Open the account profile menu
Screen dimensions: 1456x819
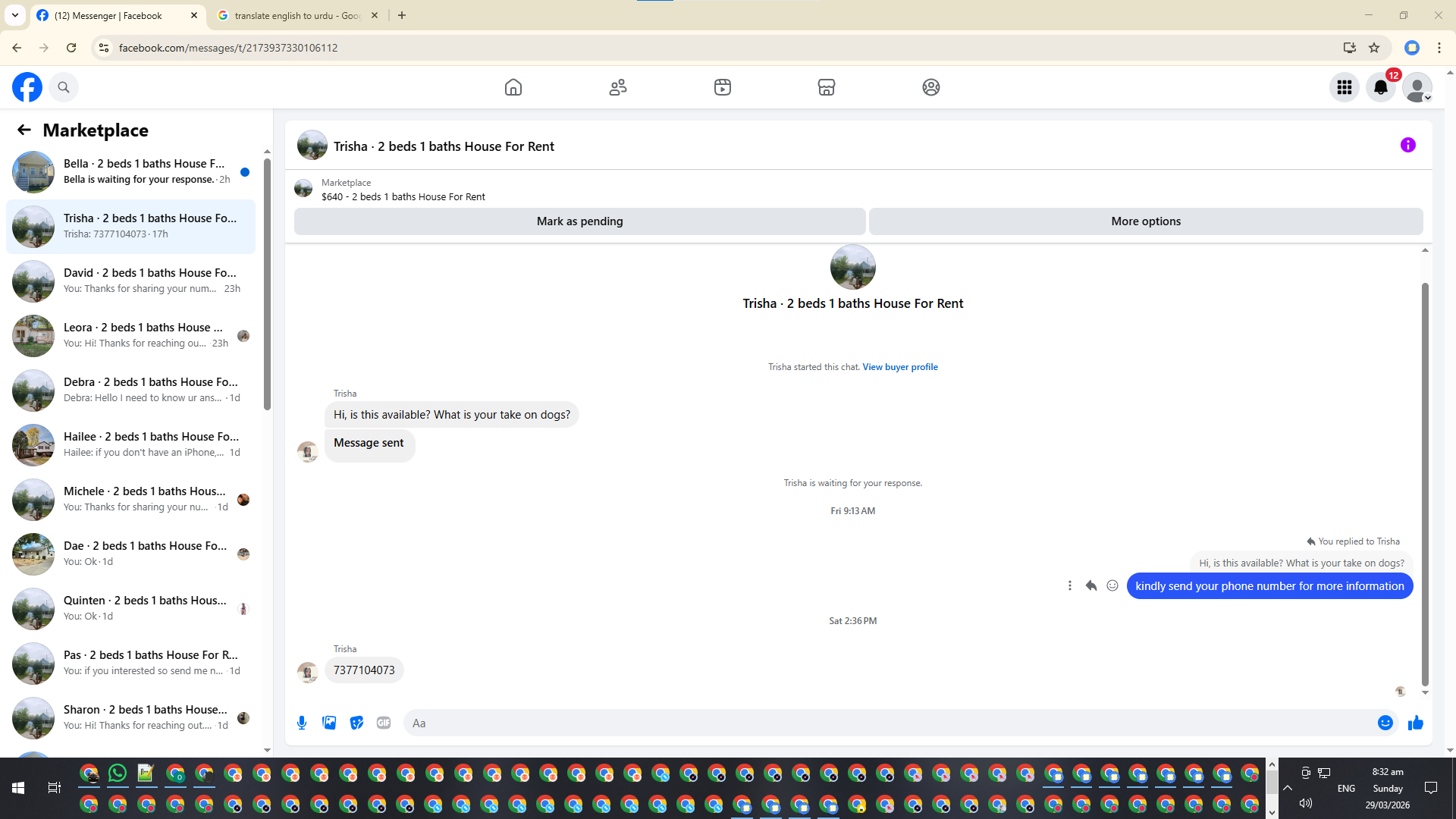coord(1417,87)
